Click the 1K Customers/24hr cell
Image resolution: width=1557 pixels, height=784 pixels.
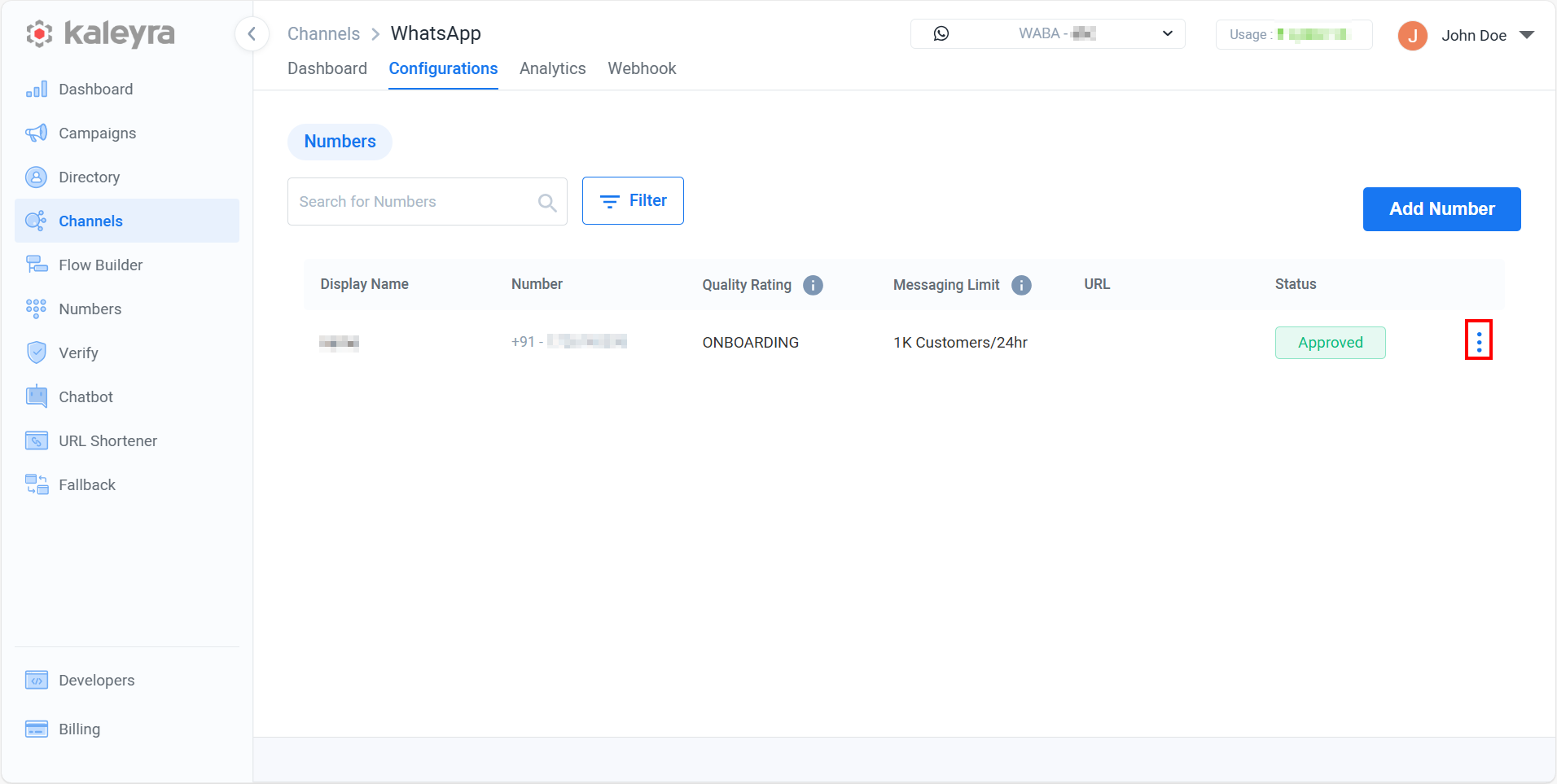pyautogui.click(x=960, y=343)
